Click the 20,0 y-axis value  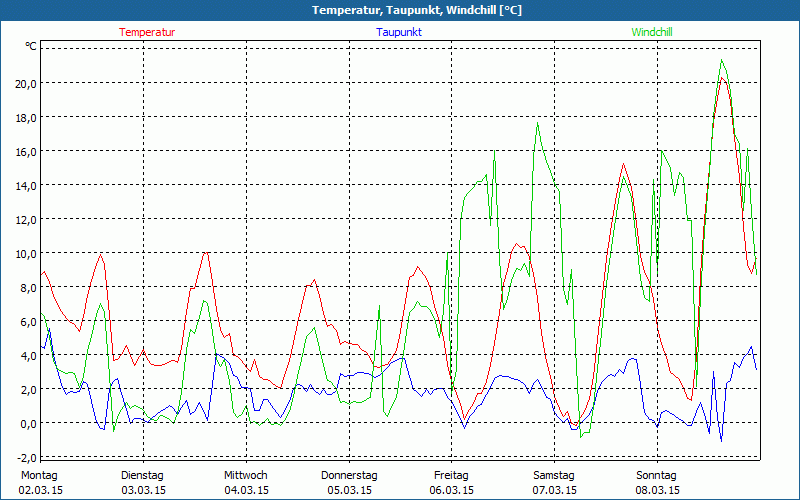pyautogui.click(x=26, y=84)
